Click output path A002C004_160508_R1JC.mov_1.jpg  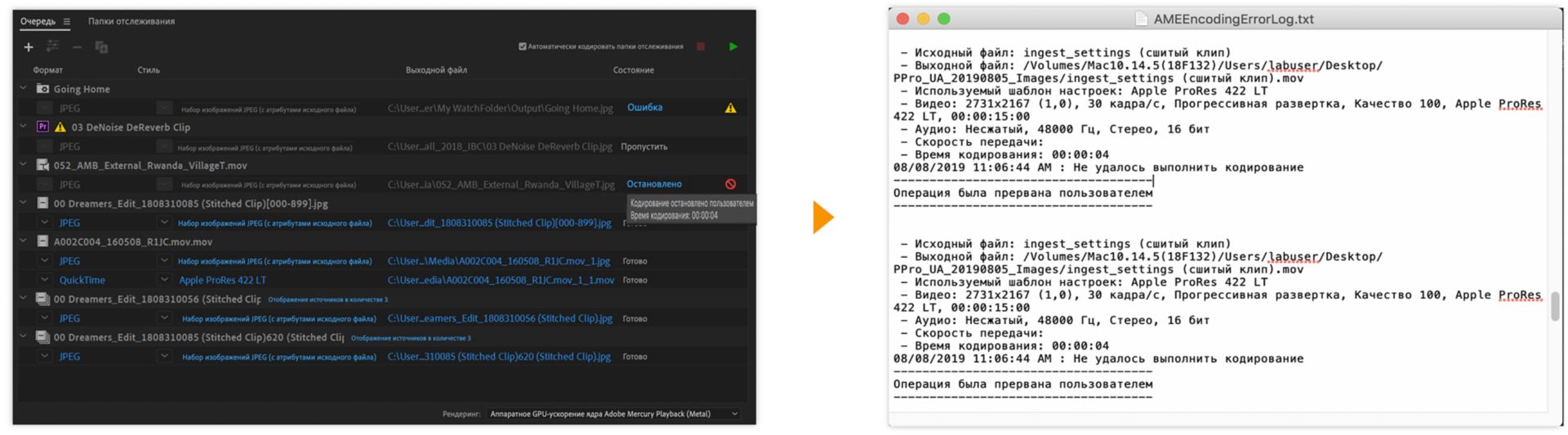tap(498, 261)
